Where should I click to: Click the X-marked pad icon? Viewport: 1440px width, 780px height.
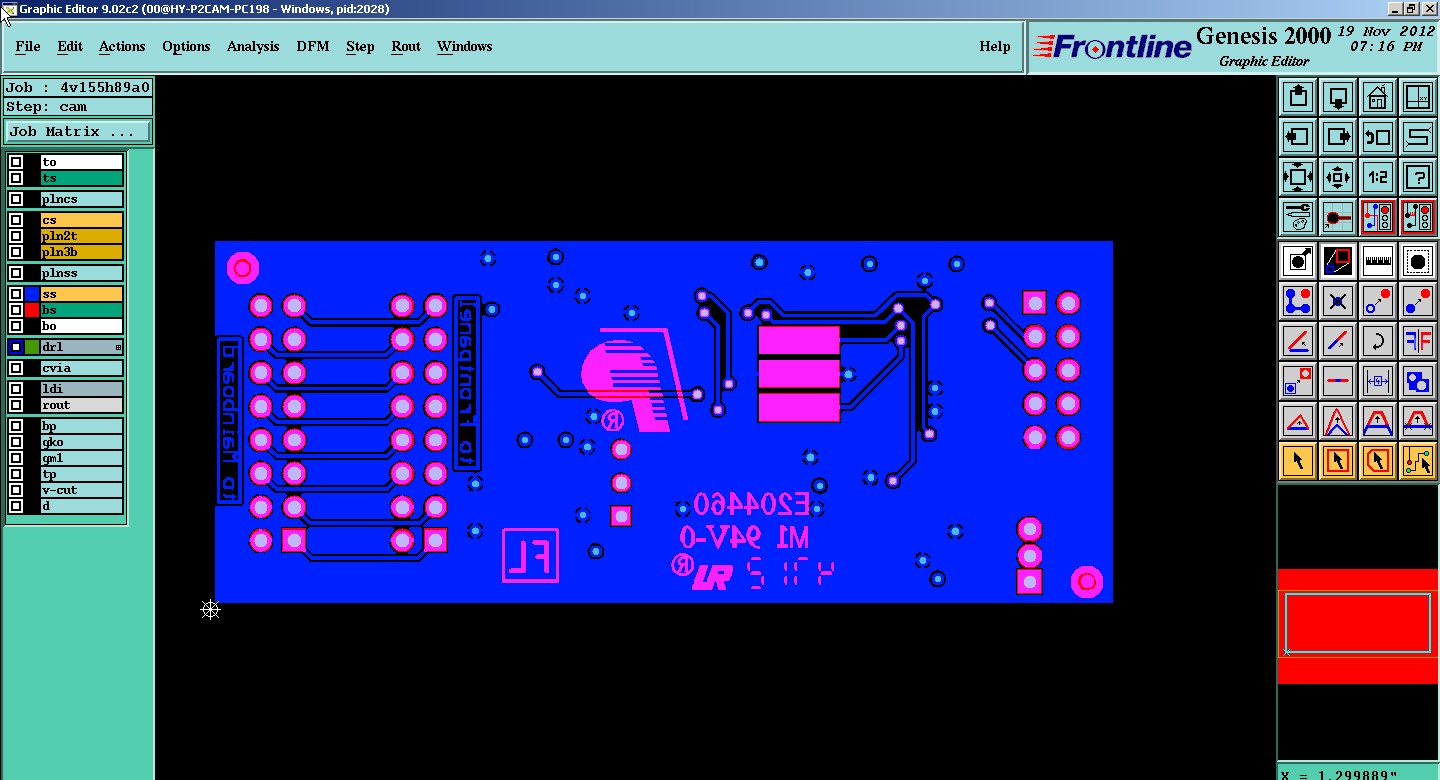click(1338, 301)
